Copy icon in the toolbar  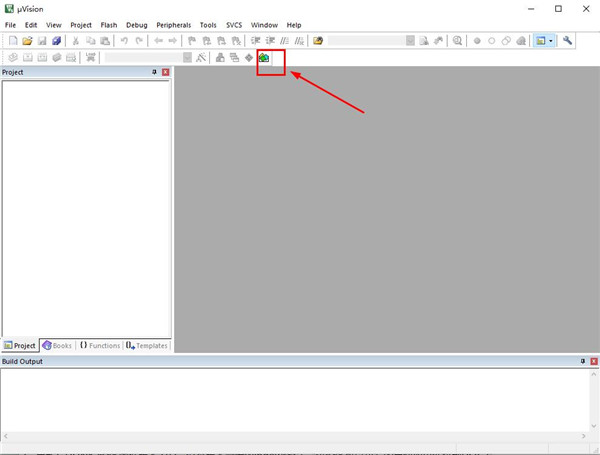tap(90, 41)
